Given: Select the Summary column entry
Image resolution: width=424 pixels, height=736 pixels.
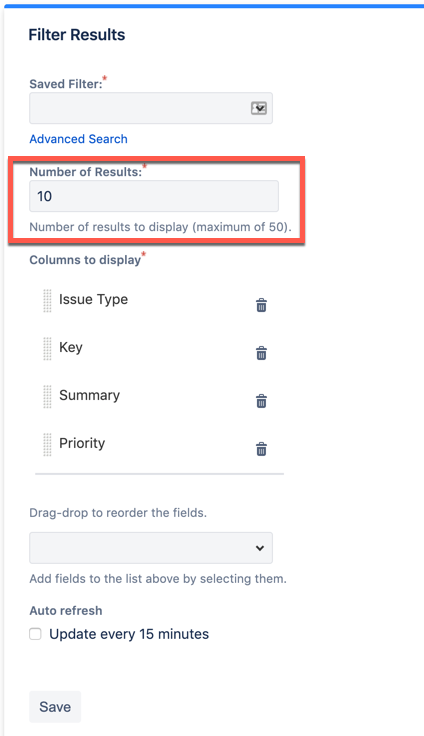Looking at the screenshot, I should tap(89, 395).
